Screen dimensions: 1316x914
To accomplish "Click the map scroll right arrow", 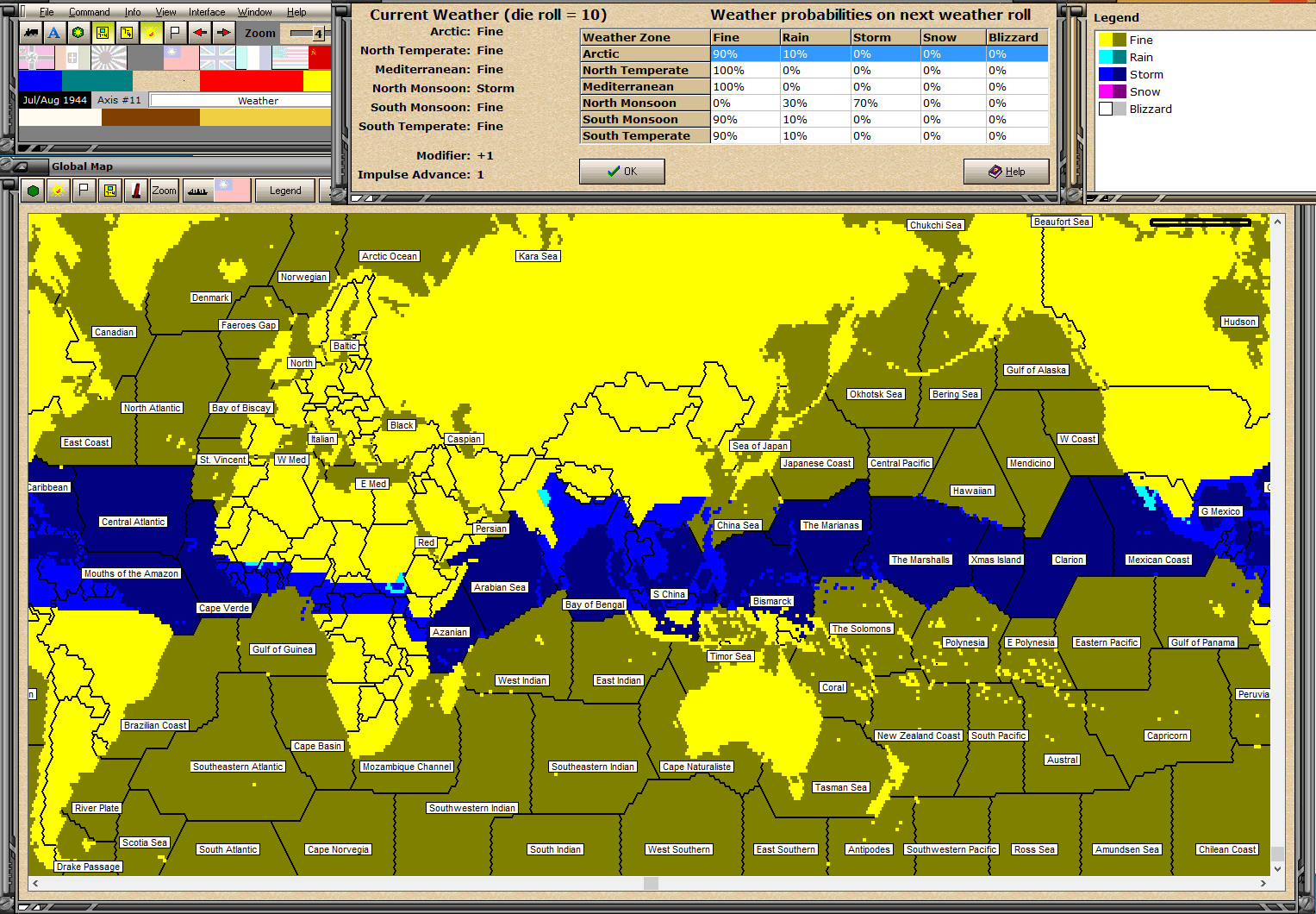I will tap(1263, 883).
